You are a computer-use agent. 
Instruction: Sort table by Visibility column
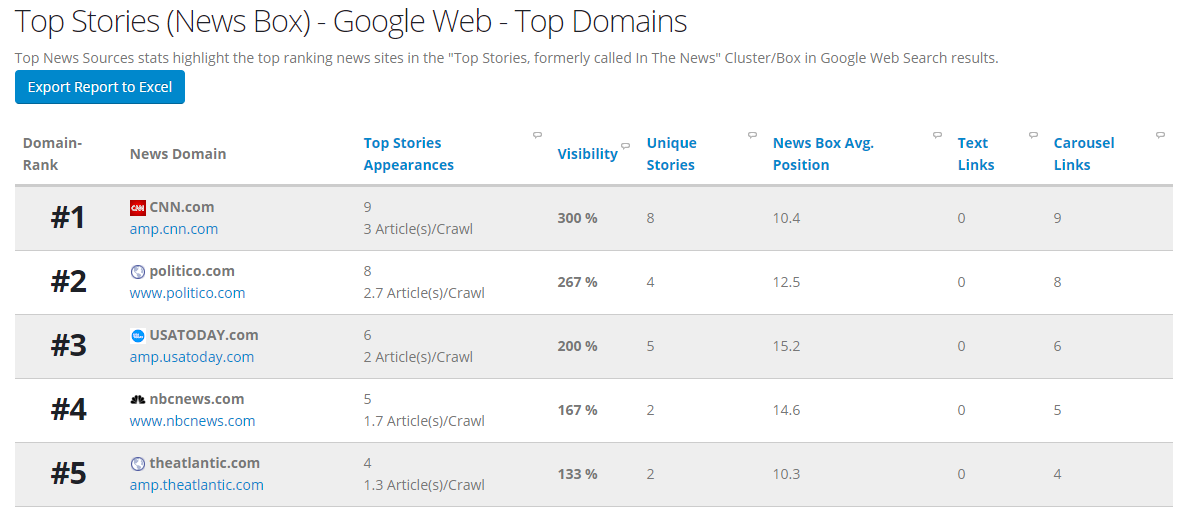click(x=587, y=154)
